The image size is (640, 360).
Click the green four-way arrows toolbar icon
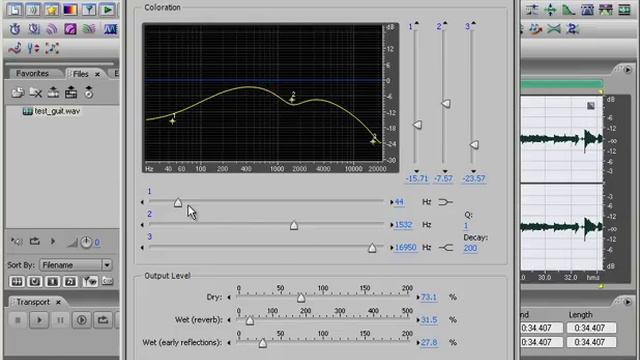[x=550, y=9]
